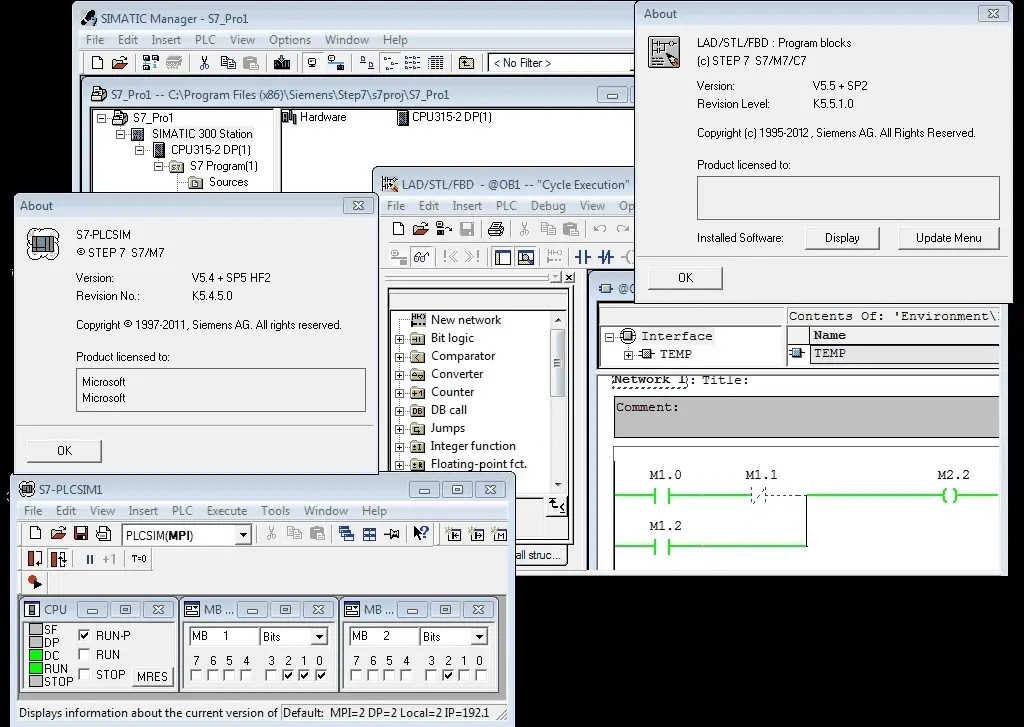This screenshot has width=1024, height=727.
Task: Click OK in S7-PLCSIM About dialog
Action: pyautogui.click(x=64, y=451)
